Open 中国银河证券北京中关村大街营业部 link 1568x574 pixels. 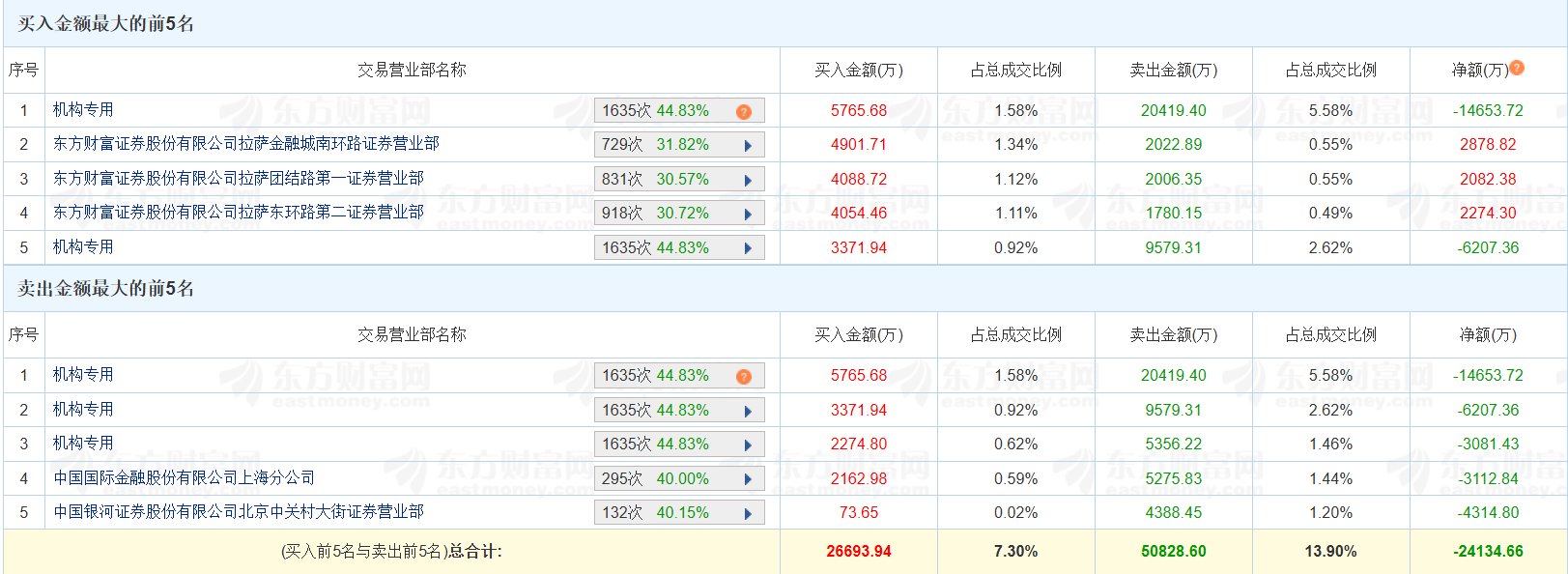pyautogui.click(x=239, y=512)
